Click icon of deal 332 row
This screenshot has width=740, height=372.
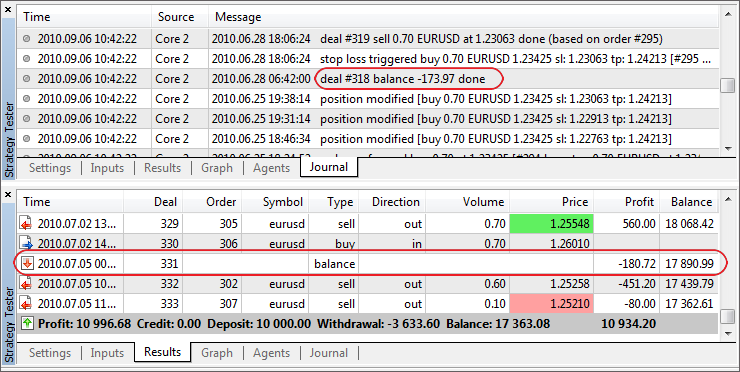tap(26, 284)
